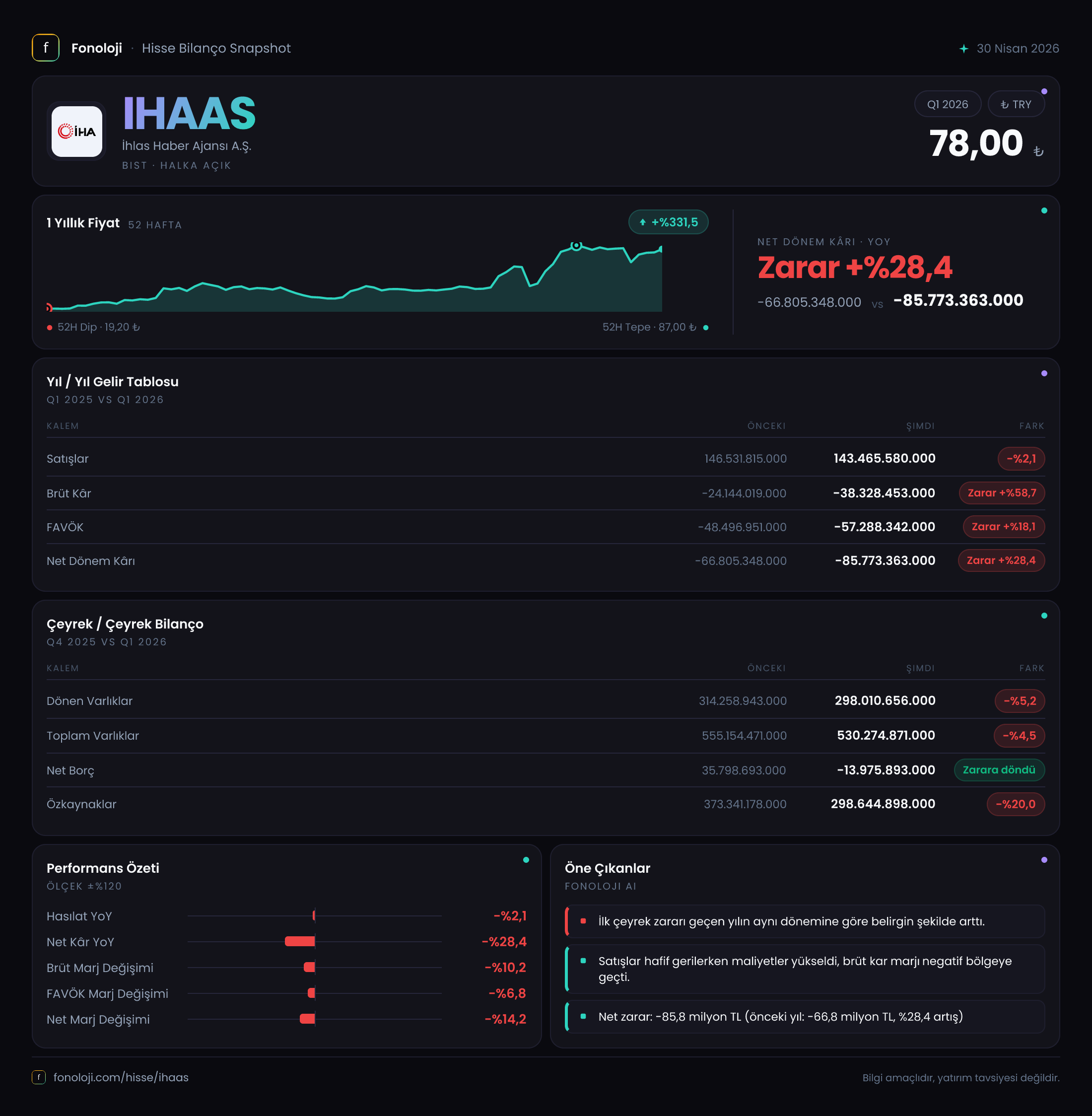This screenshot has width=1092, height=1116.
Task: Click the up arrow in the +%331,5 badge
Action: [642, 222]
